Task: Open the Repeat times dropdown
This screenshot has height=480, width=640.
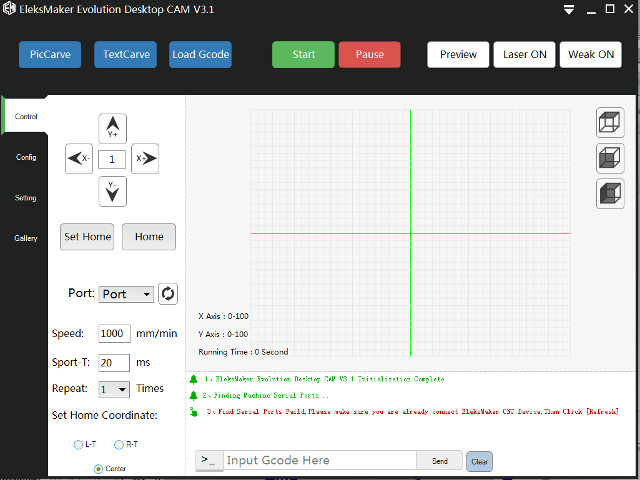Action: point(114,389)
